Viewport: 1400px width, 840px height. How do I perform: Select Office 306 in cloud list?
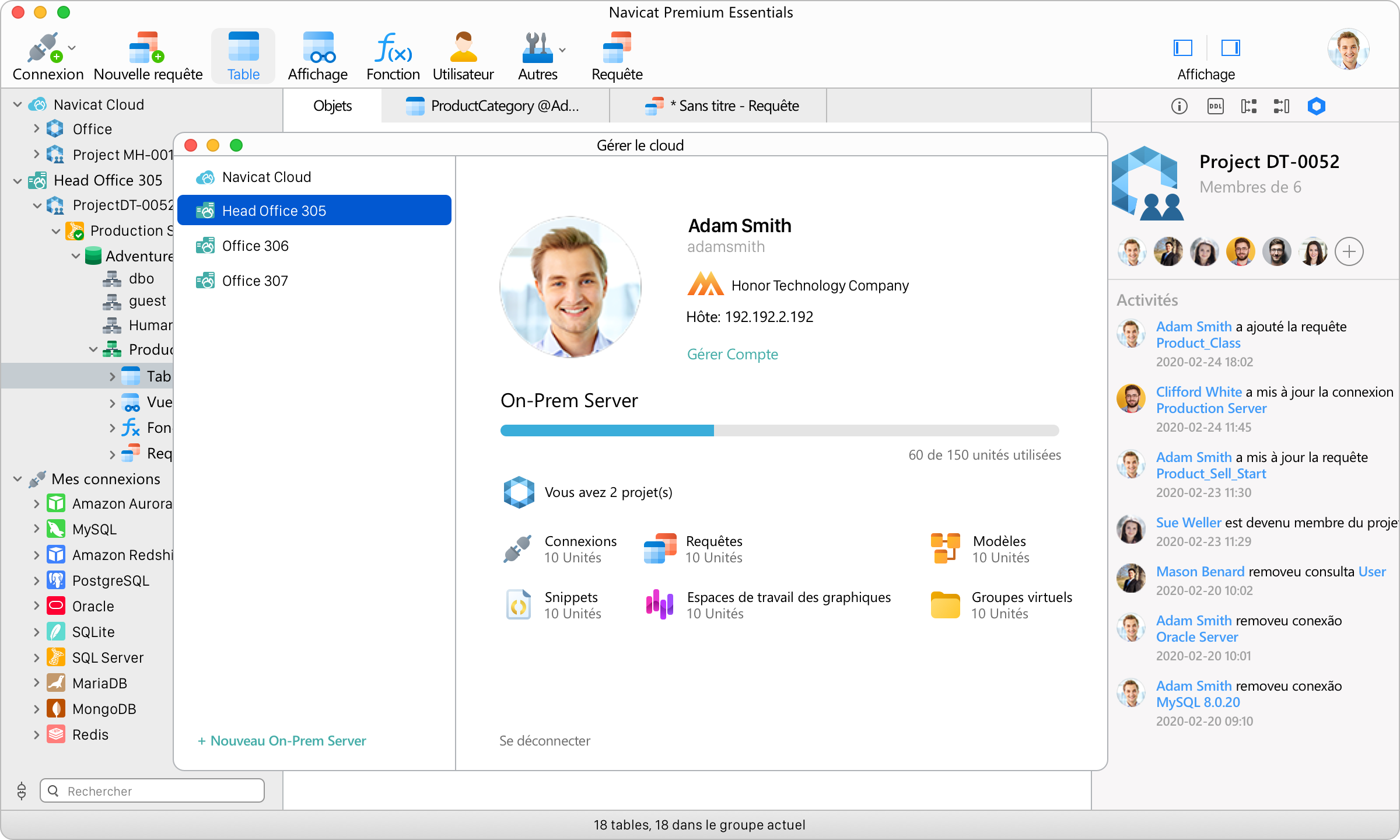314,246
